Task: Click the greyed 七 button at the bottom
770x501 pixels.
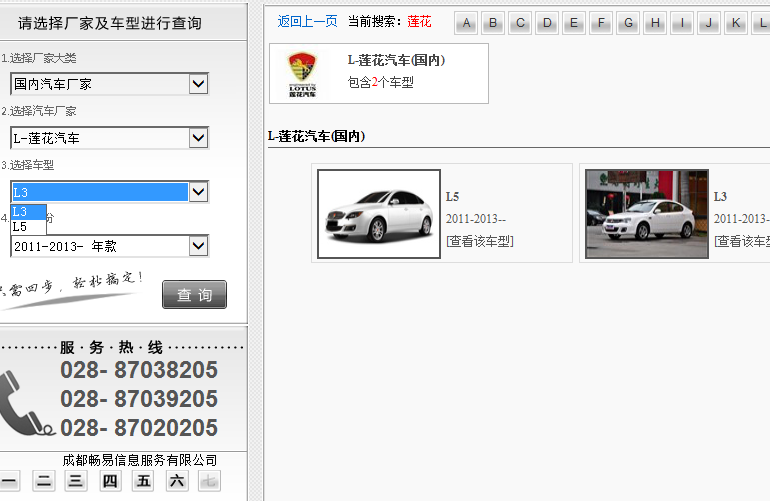Action: pos(209,481)
